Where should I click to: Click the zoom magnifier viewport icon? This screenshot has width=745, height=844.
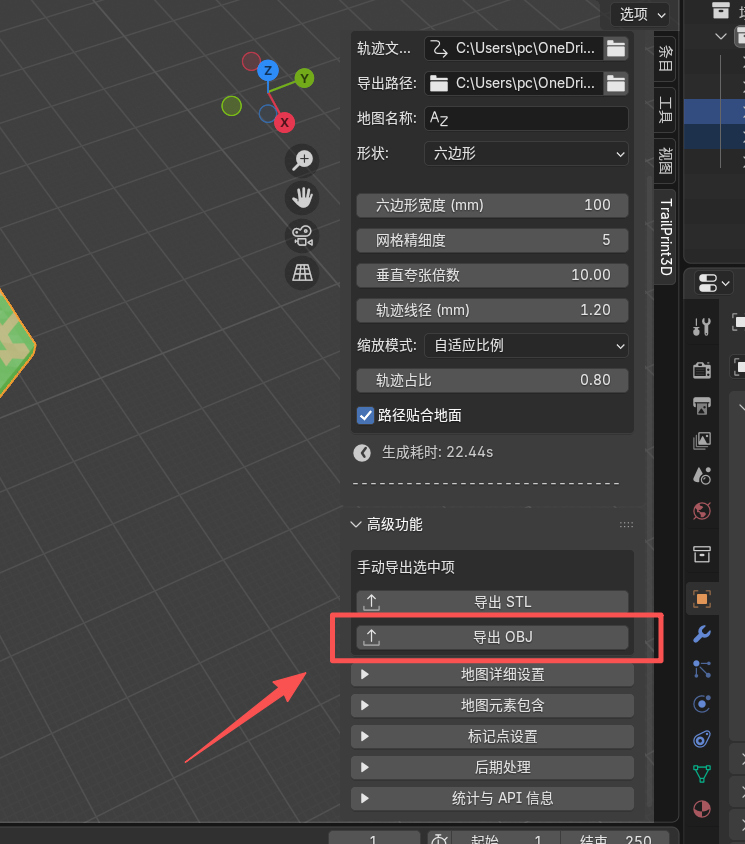click(x=302, y=160)
